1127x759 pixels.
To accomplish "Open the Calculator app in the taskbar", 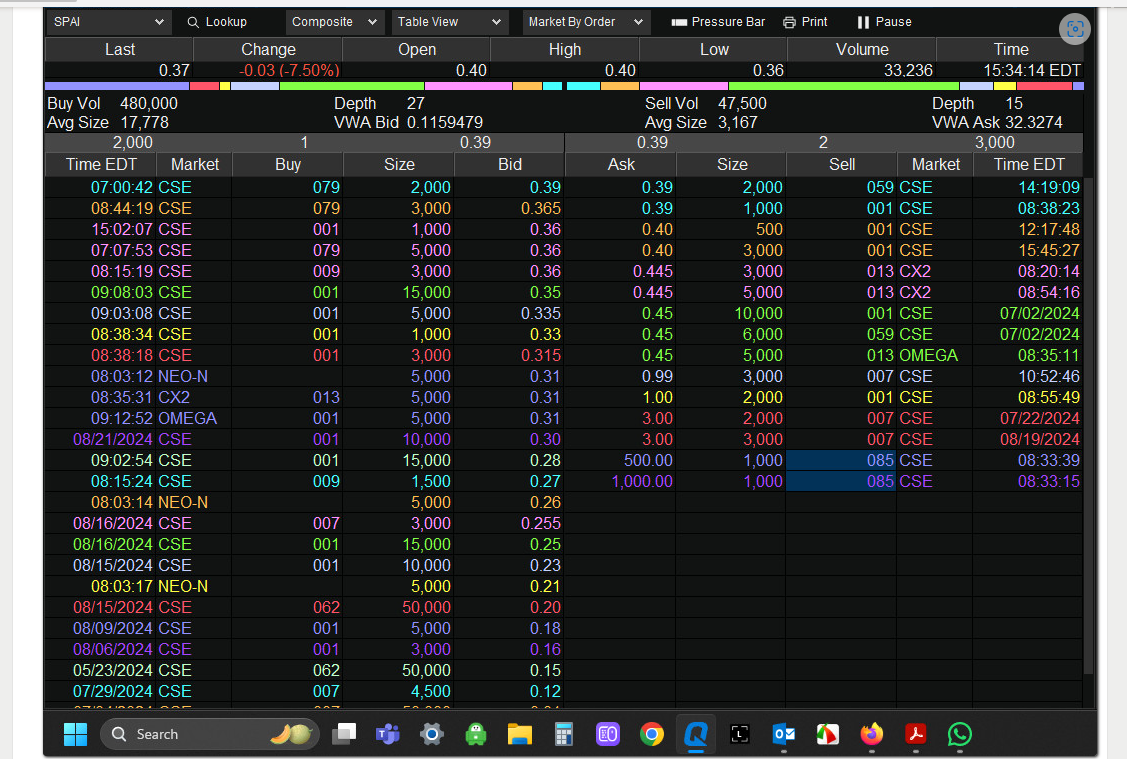I will pos(563,735).
